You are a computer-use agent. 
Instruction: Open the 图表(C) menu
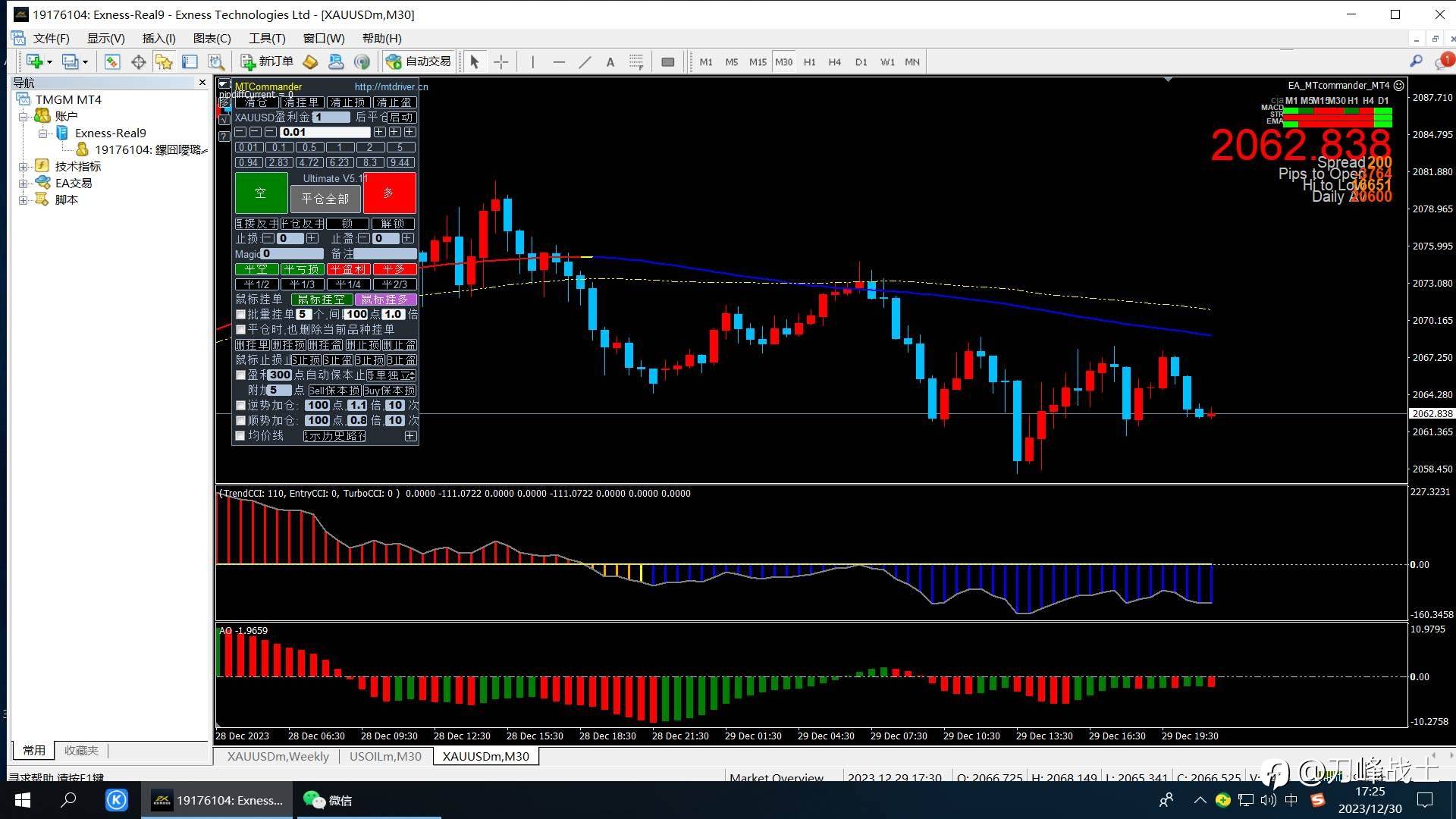coord(212,39)
